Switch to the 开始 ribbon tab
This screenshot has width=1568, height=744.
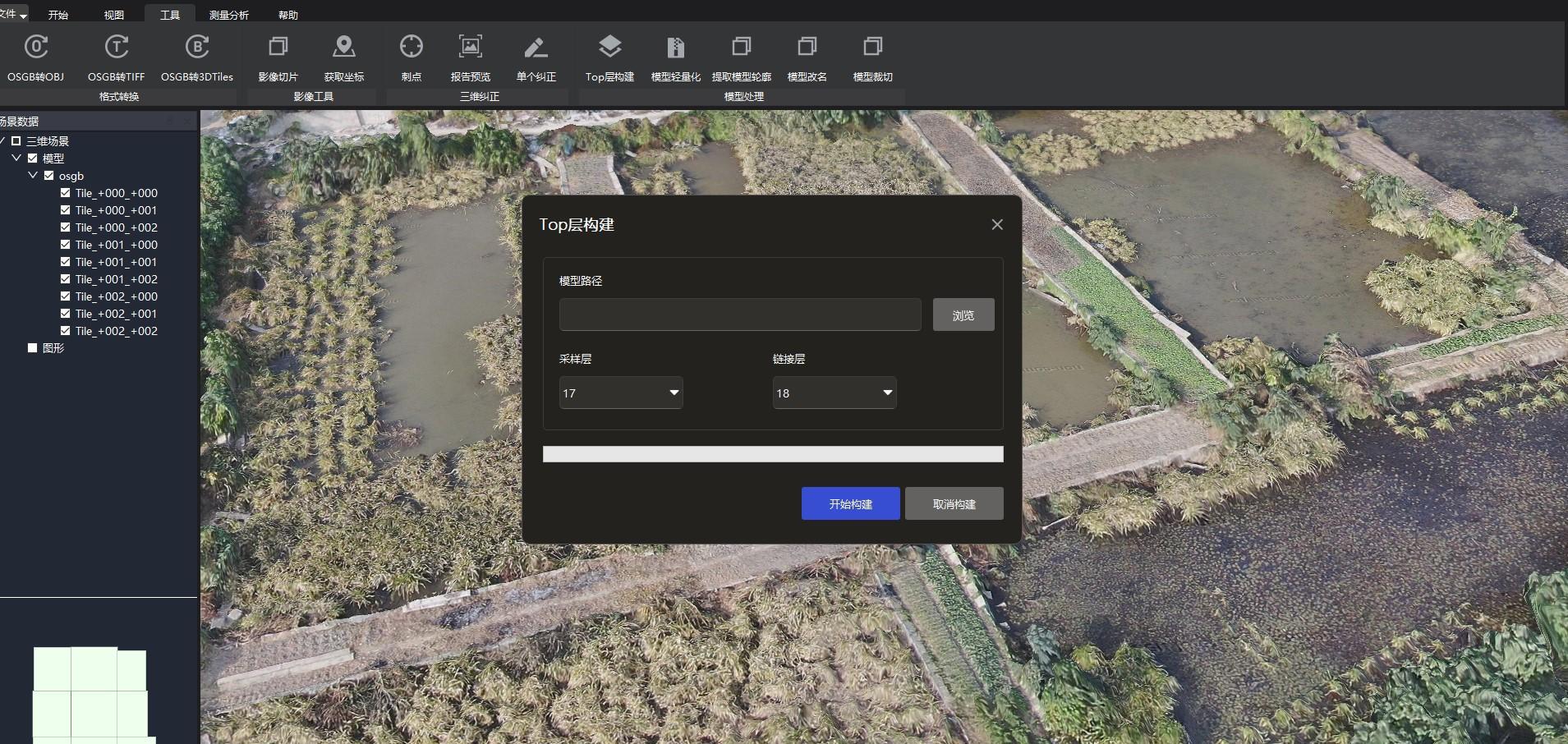pyautogui.click(x=57, y=15)
